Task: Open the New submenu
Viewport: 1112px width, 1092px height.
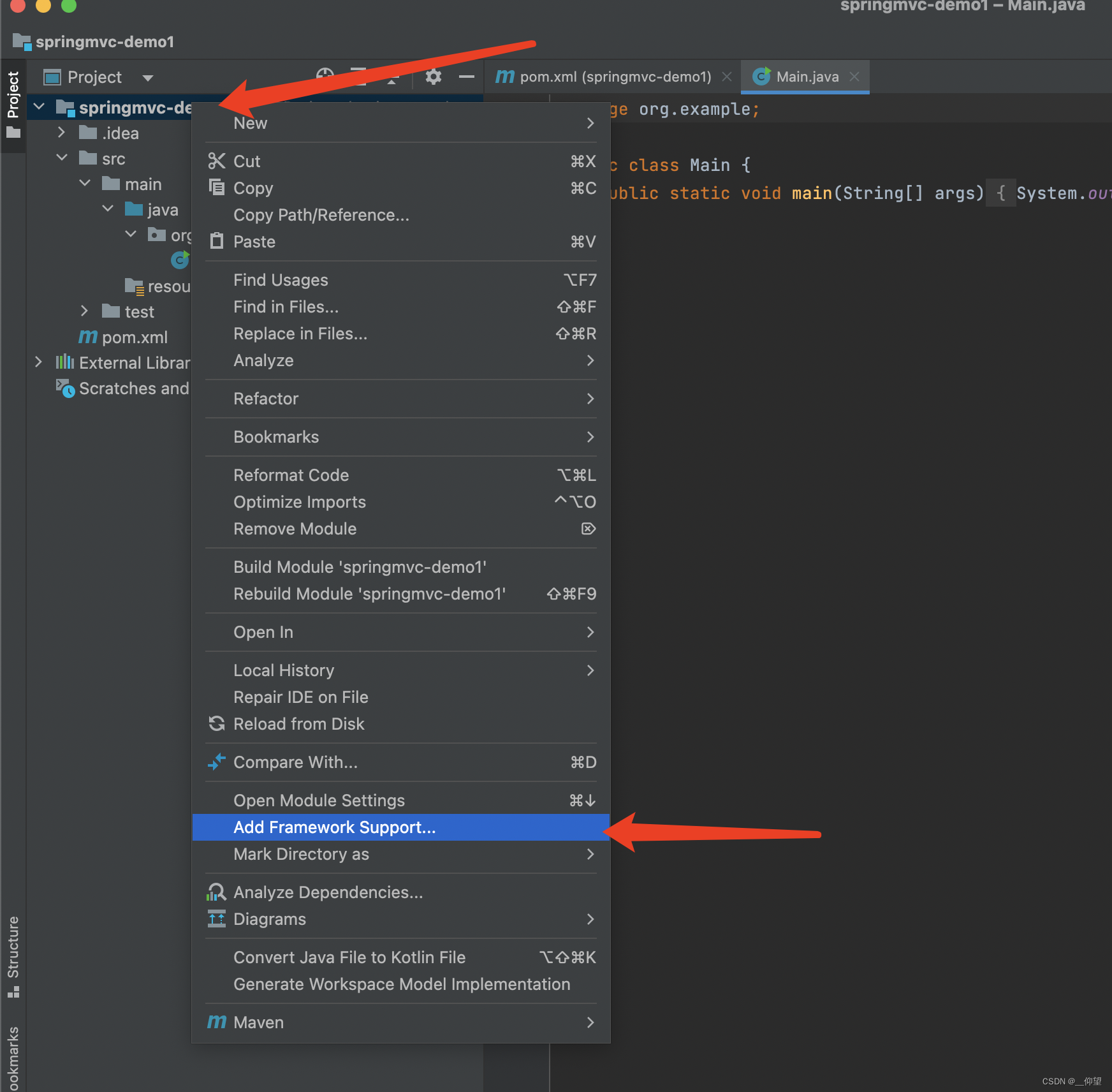Action: point(401,123)
